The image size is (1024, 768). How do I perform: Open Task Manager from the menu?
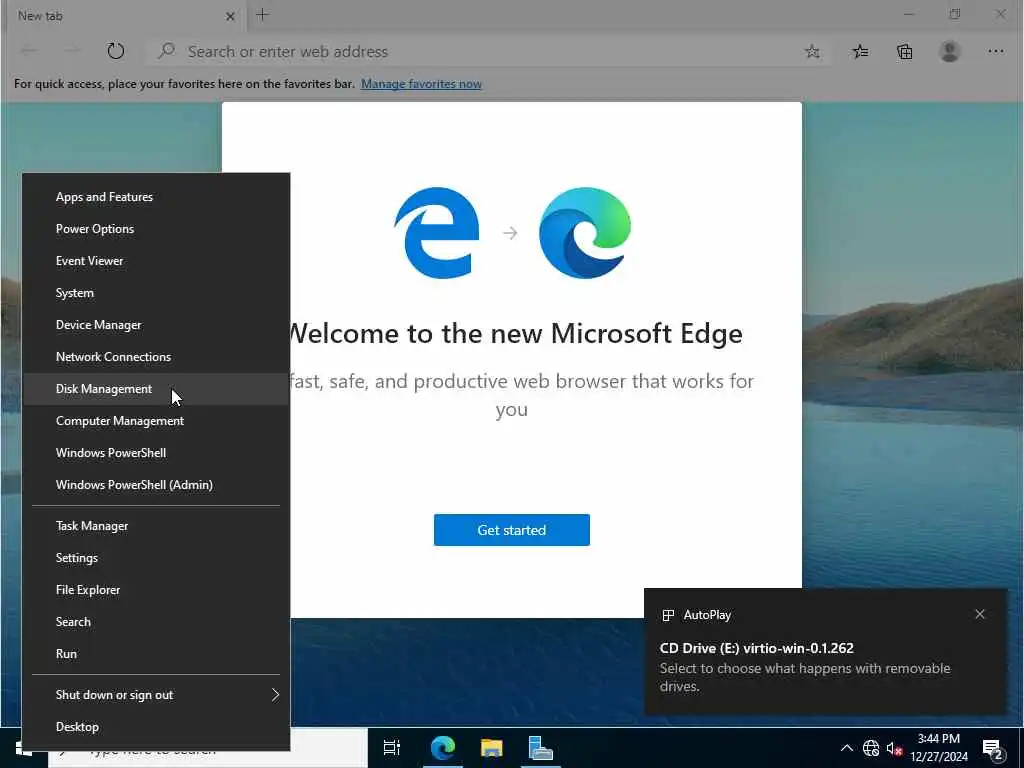(x=157, y=526)
